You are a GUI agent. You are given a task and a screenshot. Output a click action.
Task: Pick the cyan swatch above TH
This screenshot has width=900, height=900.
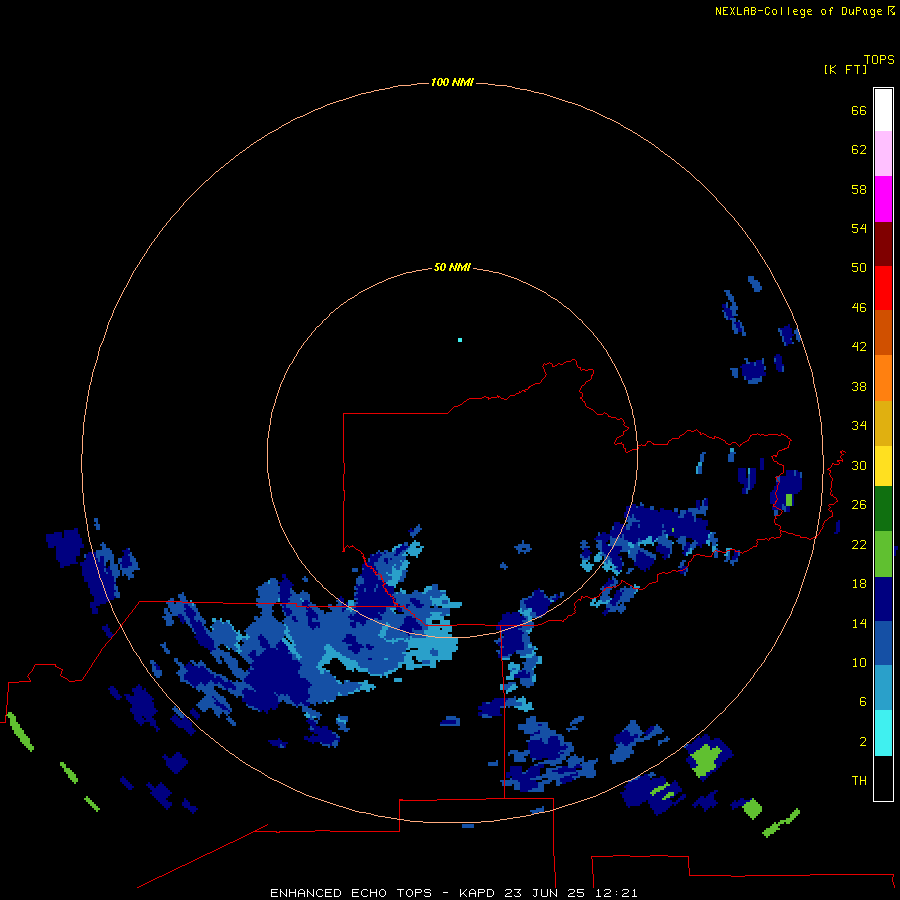883,733
